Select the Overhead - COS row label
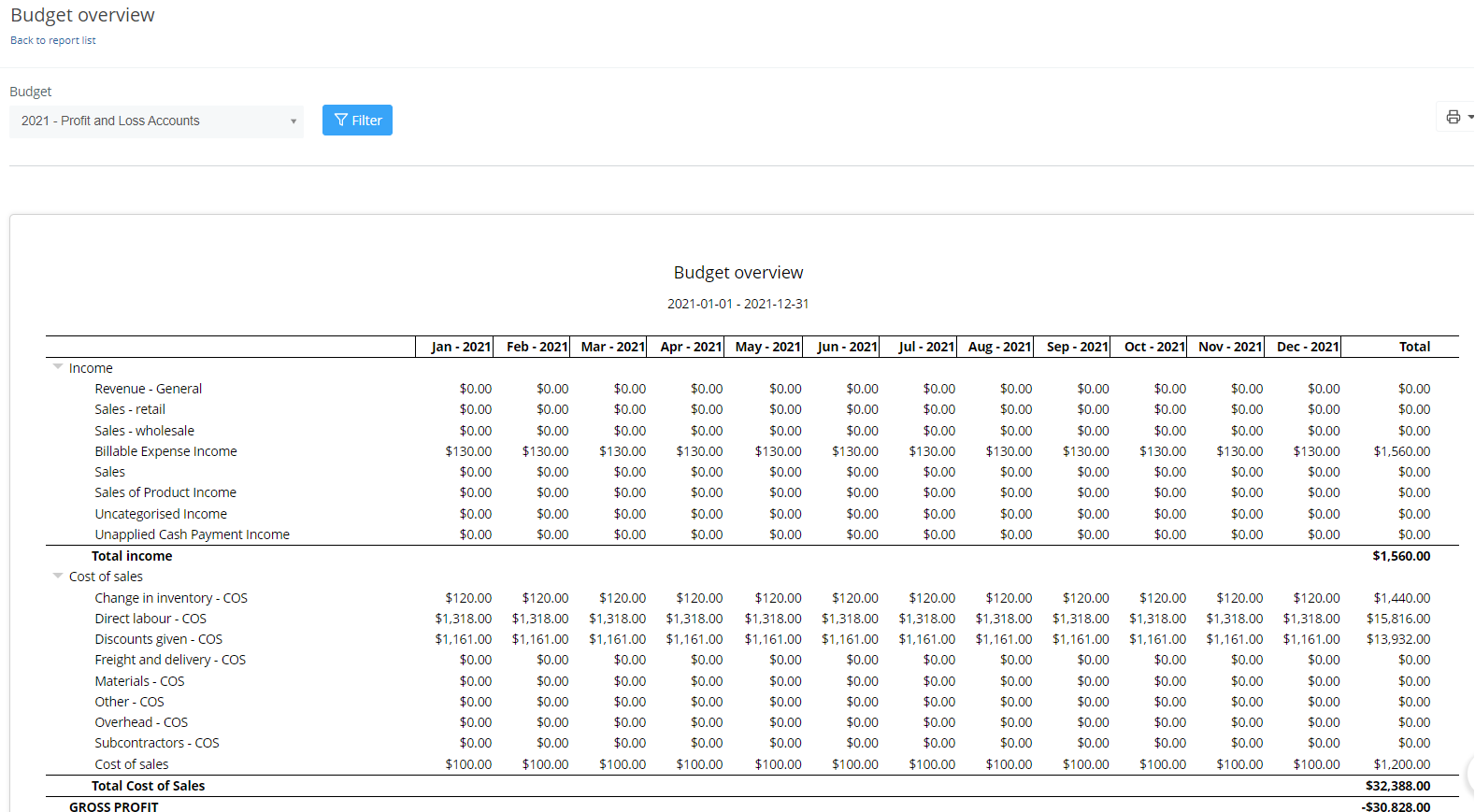Screen dimensions: 1475x812 [x=141, y=722]
